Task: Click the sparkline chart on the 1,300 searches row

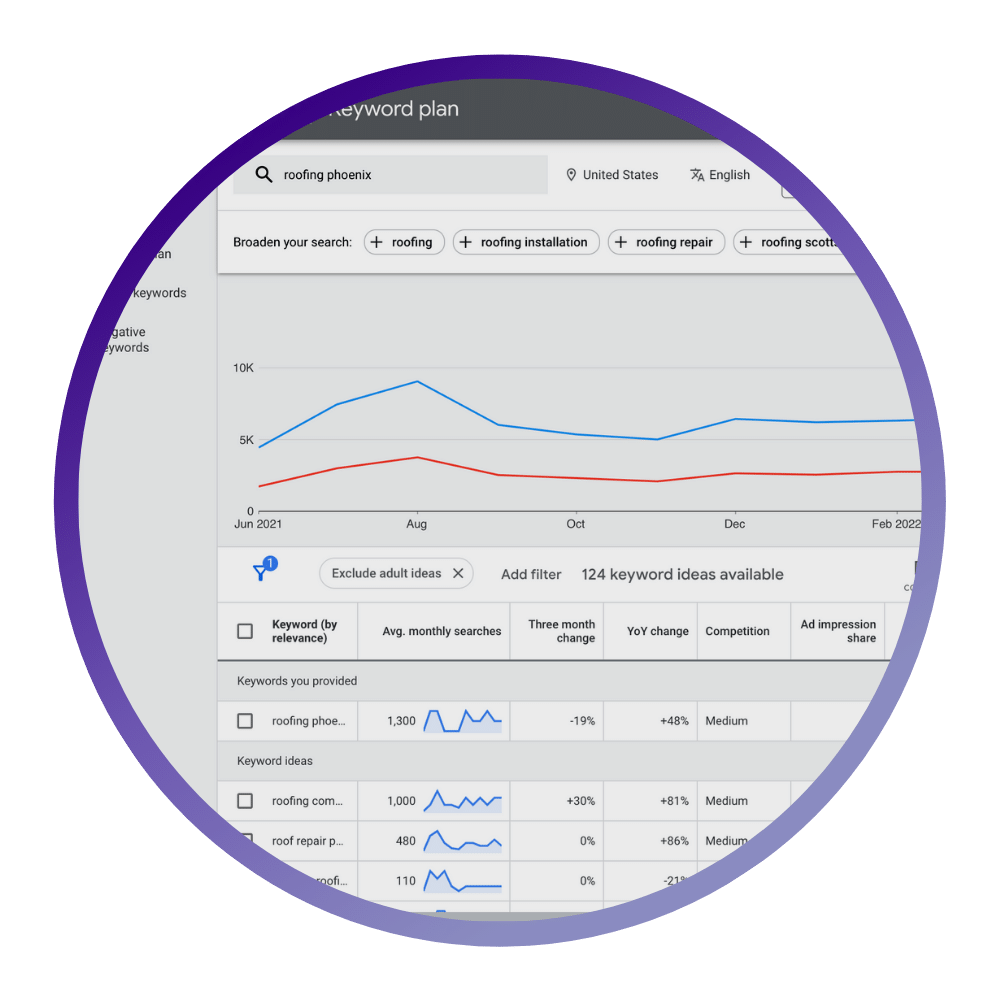Action: point(462,720)
